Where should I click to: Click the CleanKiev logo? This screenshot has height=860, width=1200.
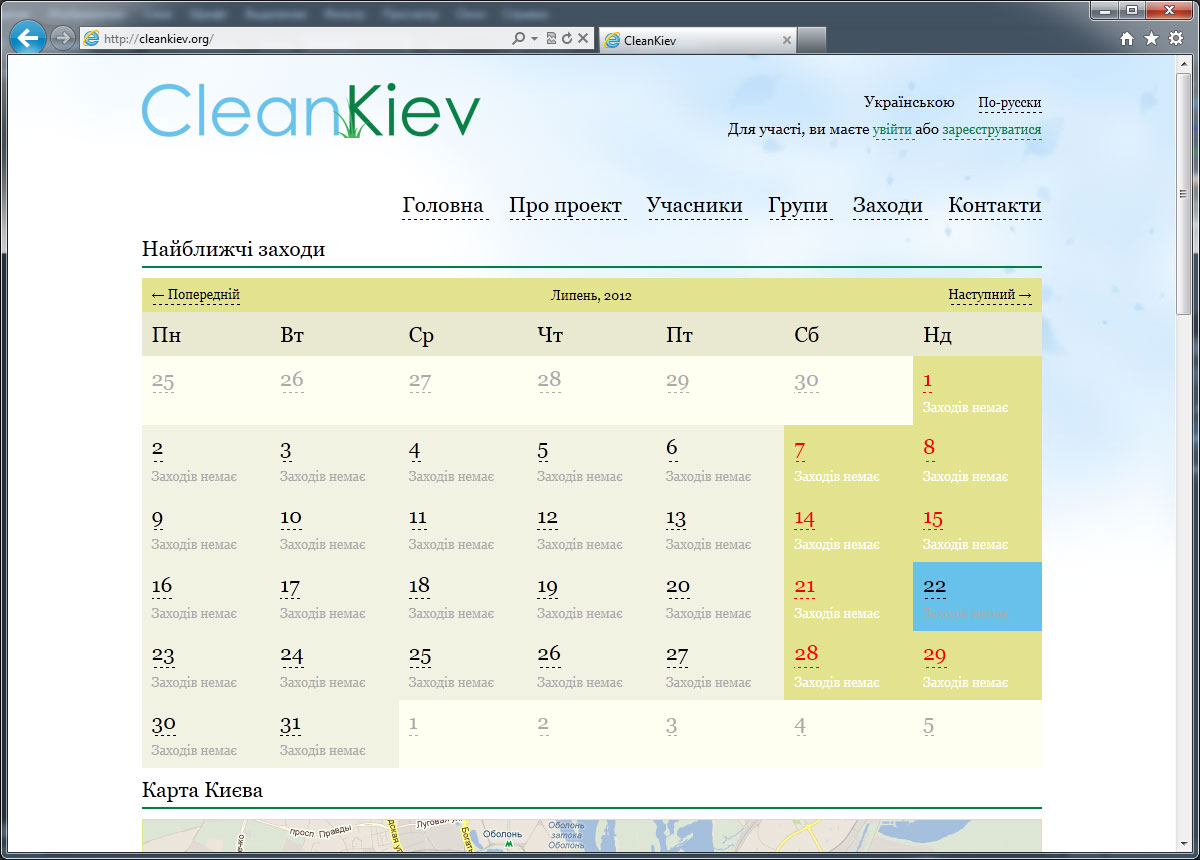[311, 110]
